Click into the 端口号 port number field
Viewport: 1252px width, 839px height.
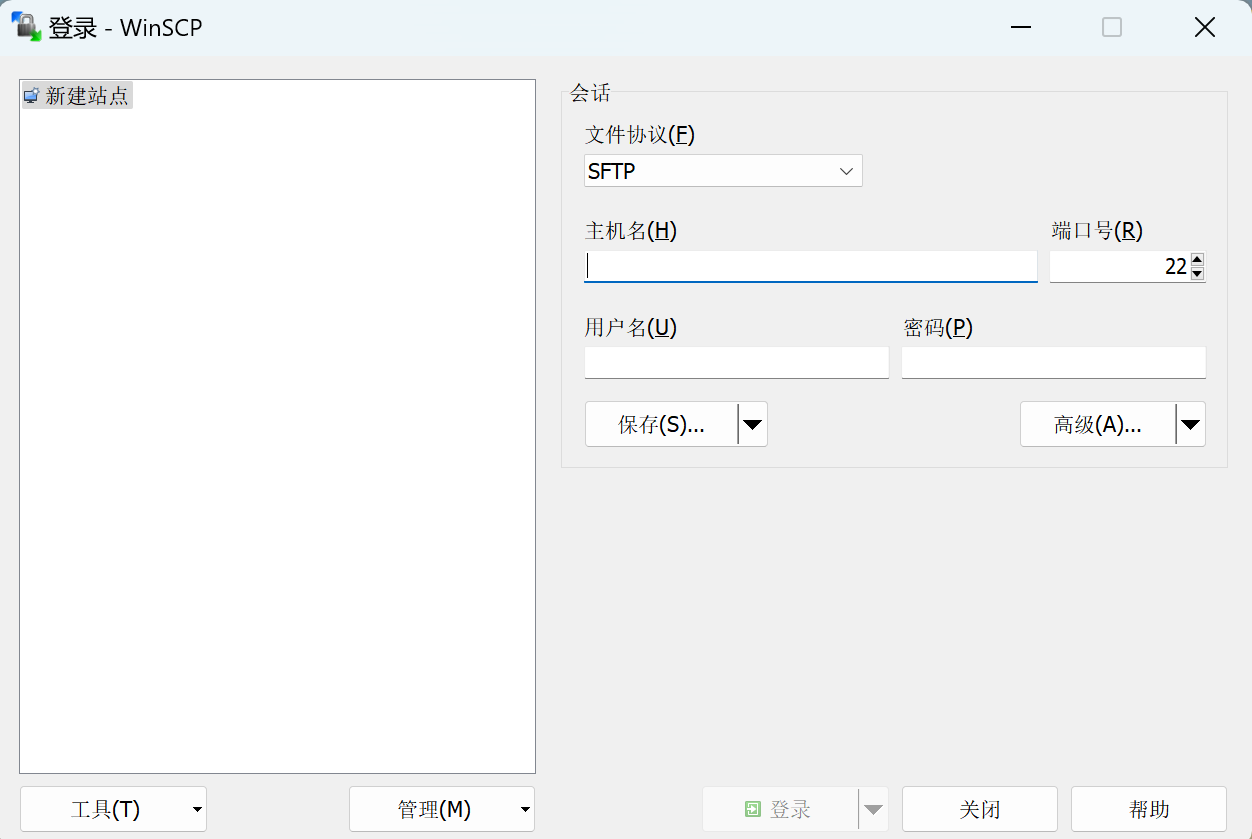(1119, 267)
